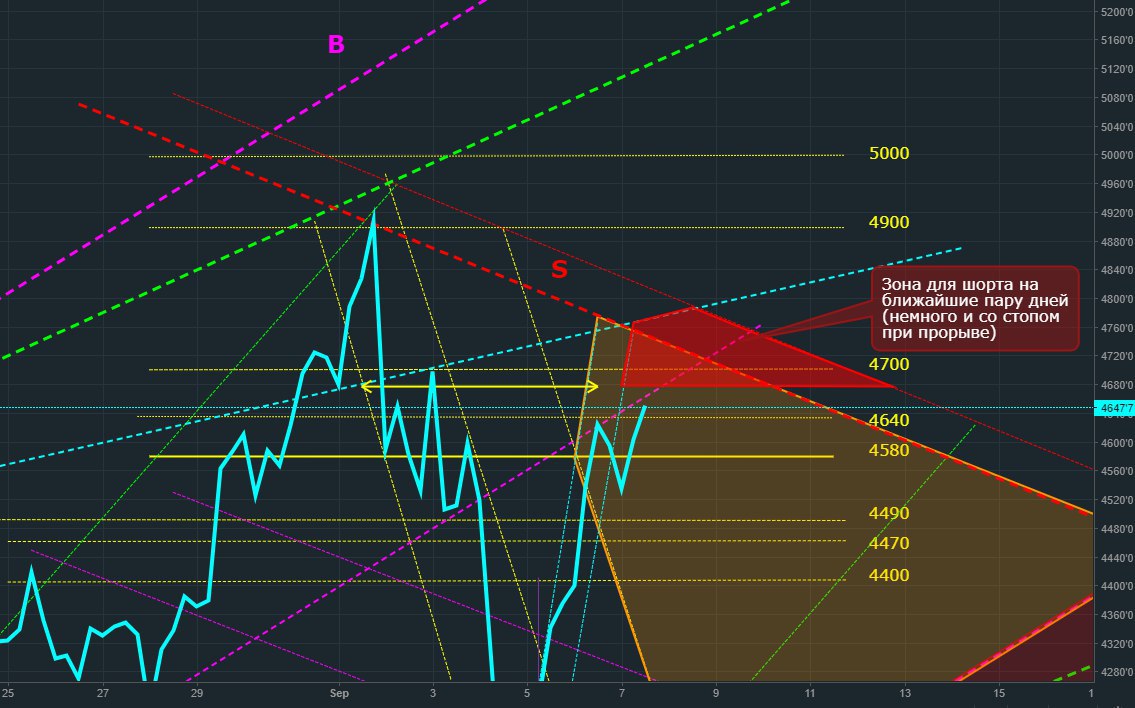Click the 4280'0 price axis tick
Viewport: 1135px width, 708px height.
coord(1117,673)
